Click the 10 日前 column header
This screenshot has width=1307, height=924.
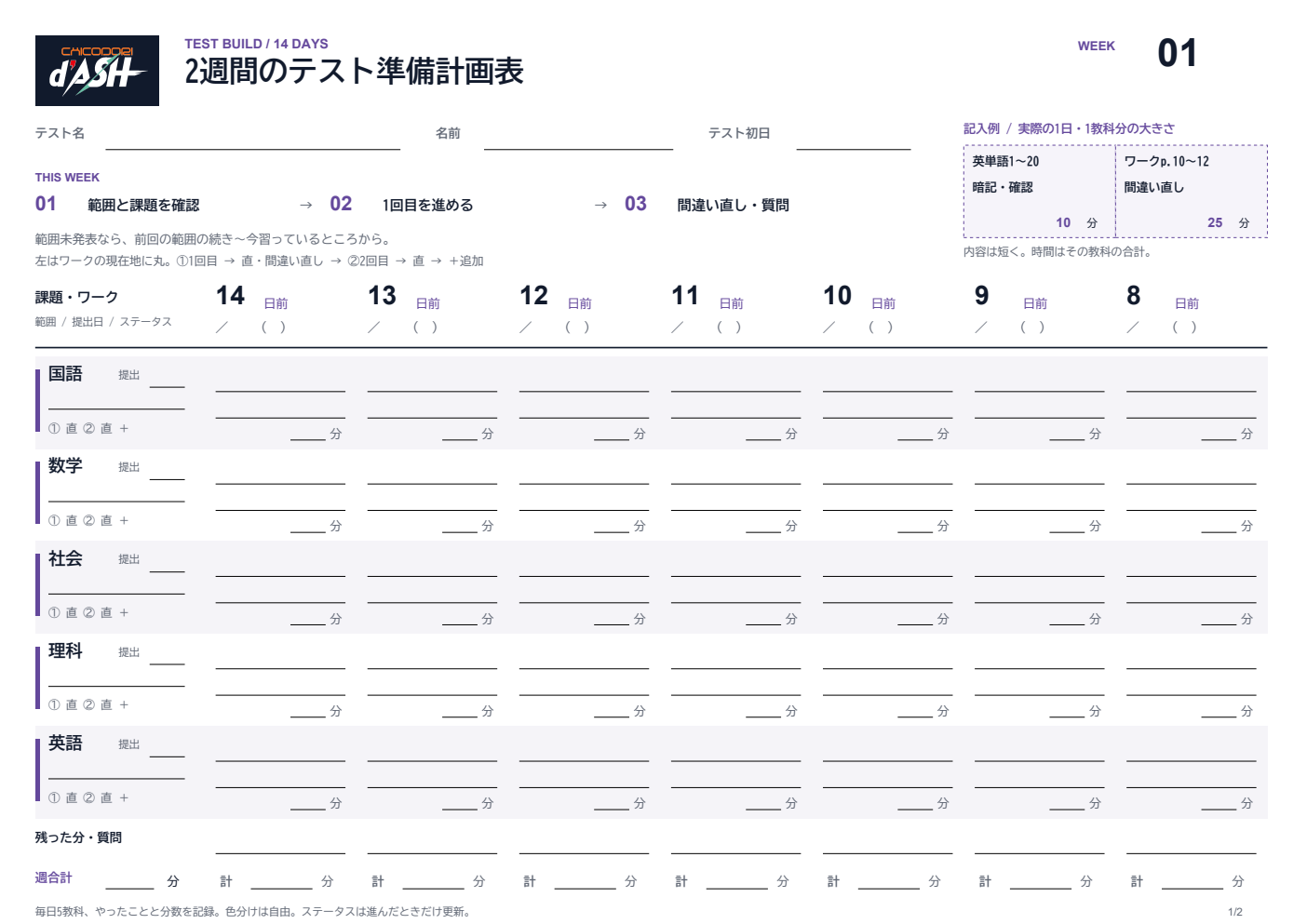click(858, 297)
